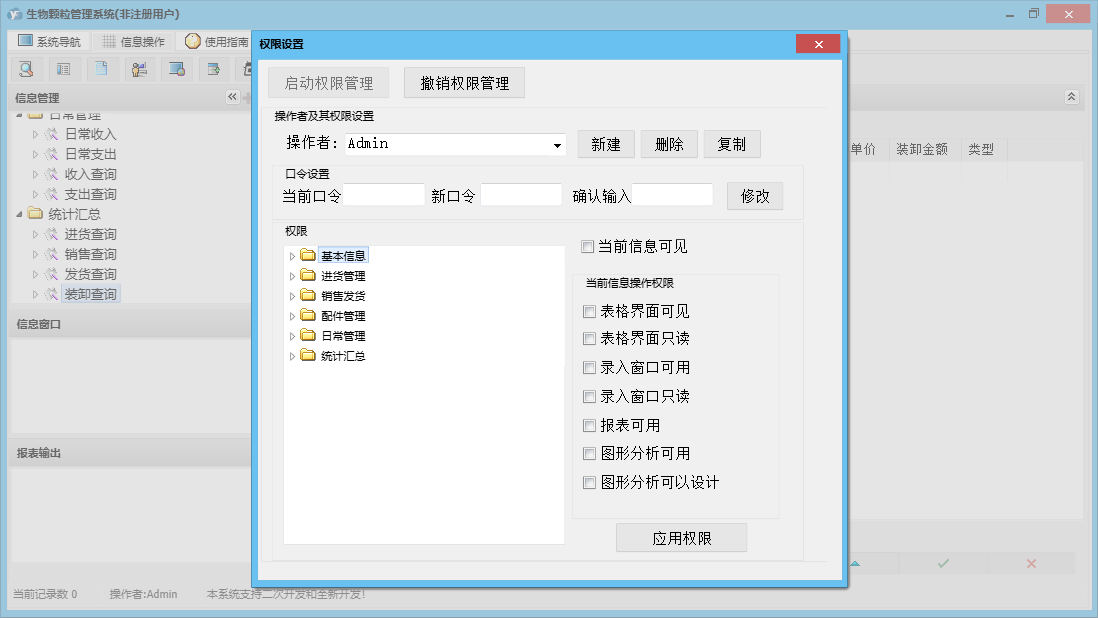The height and width of the screenshot is (618, 1098).
Task: Click 操作者:Admin in the status bar
Action: (144, 594)
